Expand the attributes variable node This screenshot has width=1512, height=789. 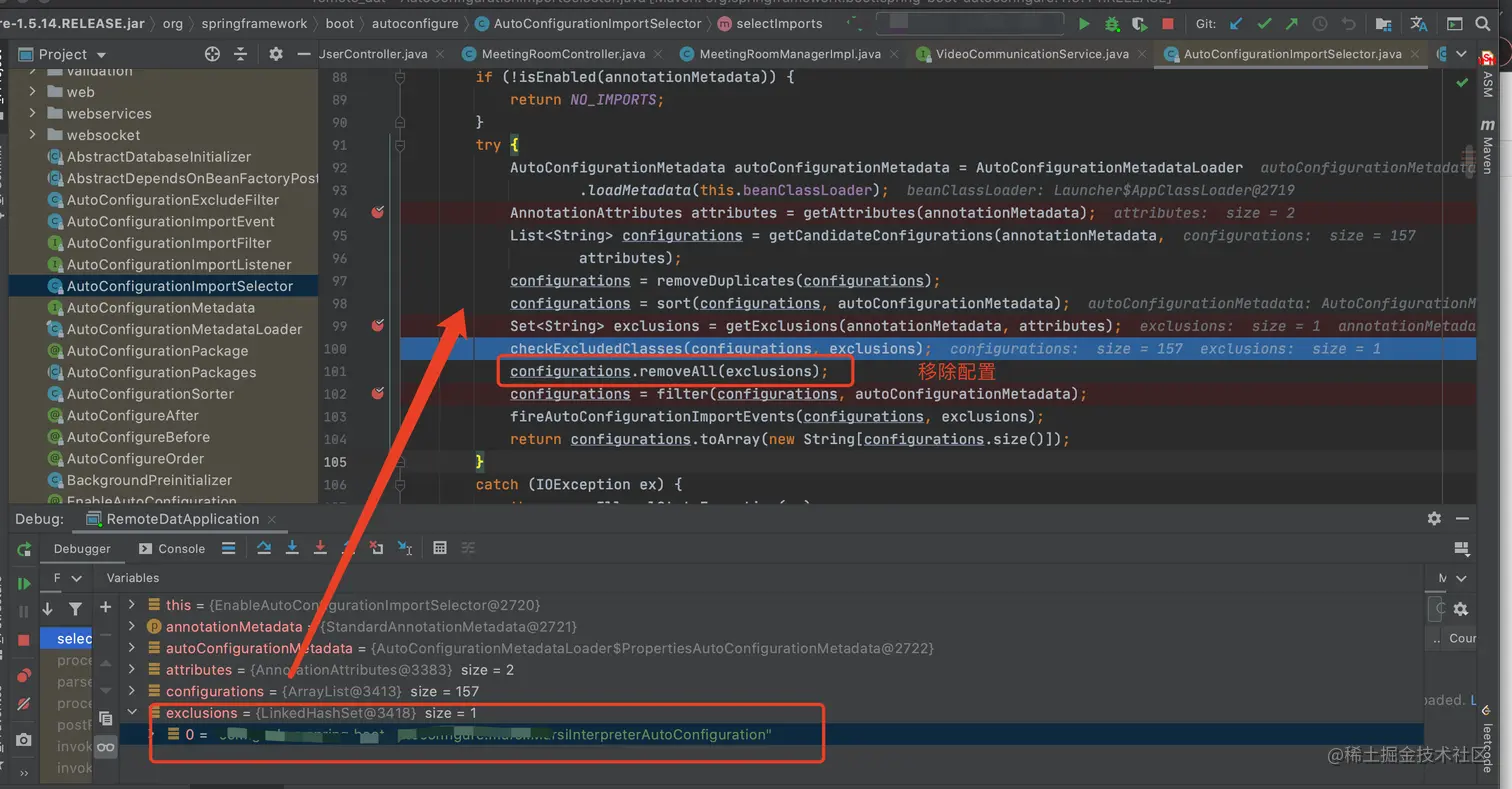pos(131,670)
